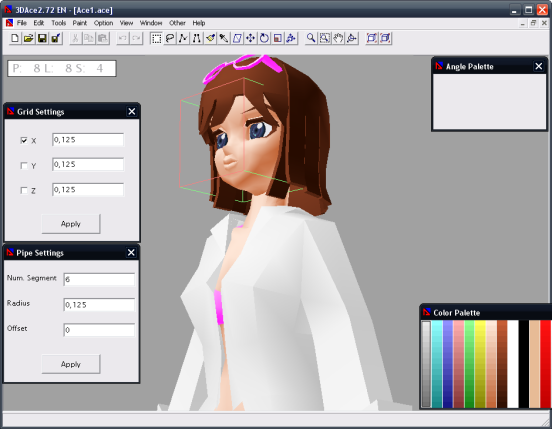The image size is (552, 429).
Task: Open a file using the folder icon
Action: [x=29, y=38]
